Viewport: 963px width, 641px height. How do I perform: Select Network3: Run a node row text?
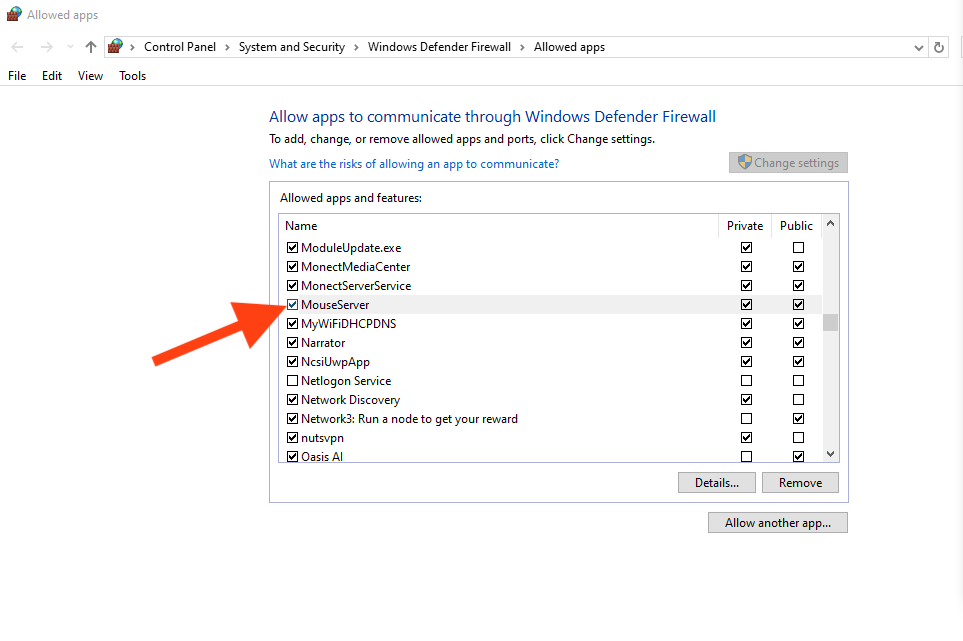[x=409, y=419]
